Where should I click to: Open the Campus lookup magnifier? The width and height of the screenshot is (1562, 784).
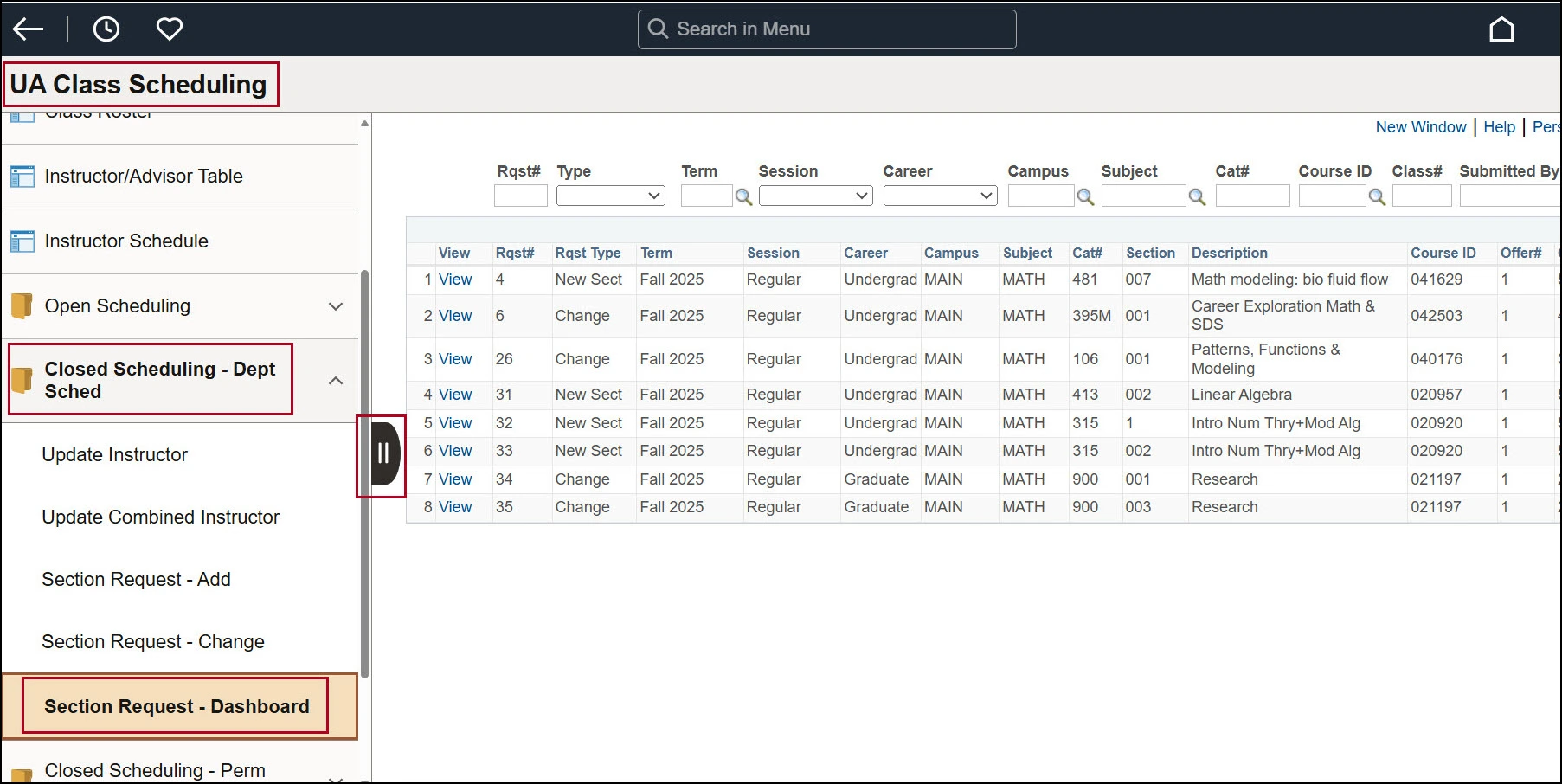tap(1085, 197)
